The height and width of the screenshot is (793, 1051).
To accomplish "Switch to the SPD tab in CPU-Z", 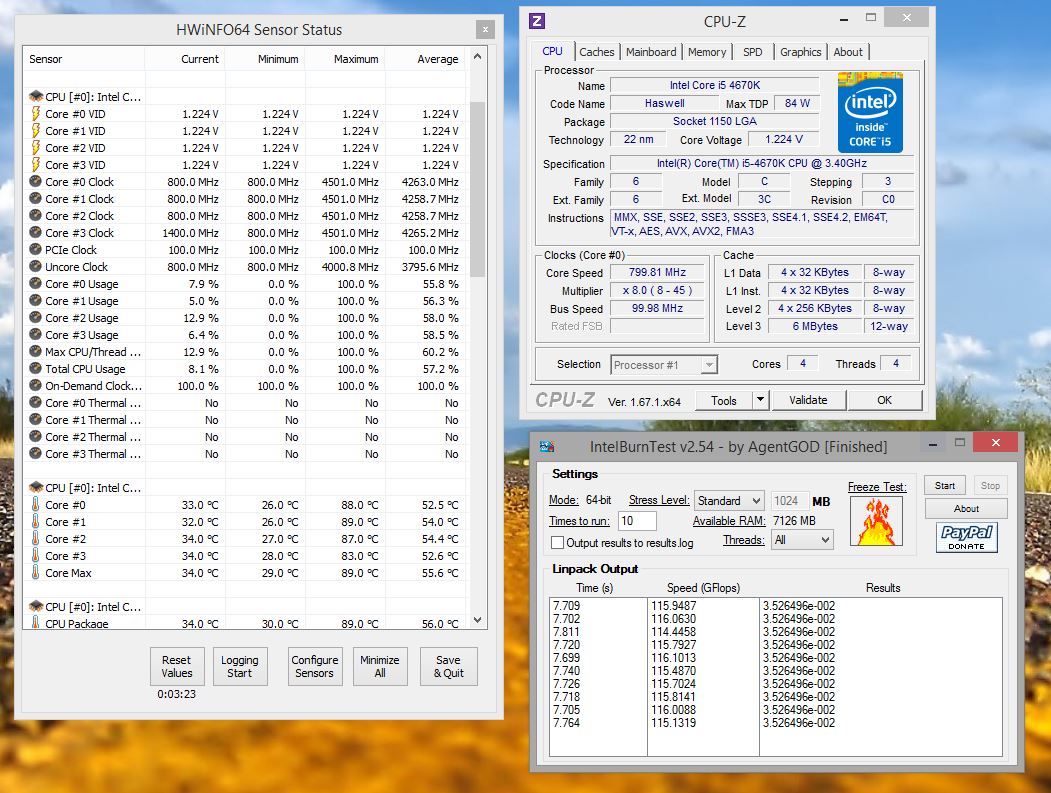I will click(753, 52).
